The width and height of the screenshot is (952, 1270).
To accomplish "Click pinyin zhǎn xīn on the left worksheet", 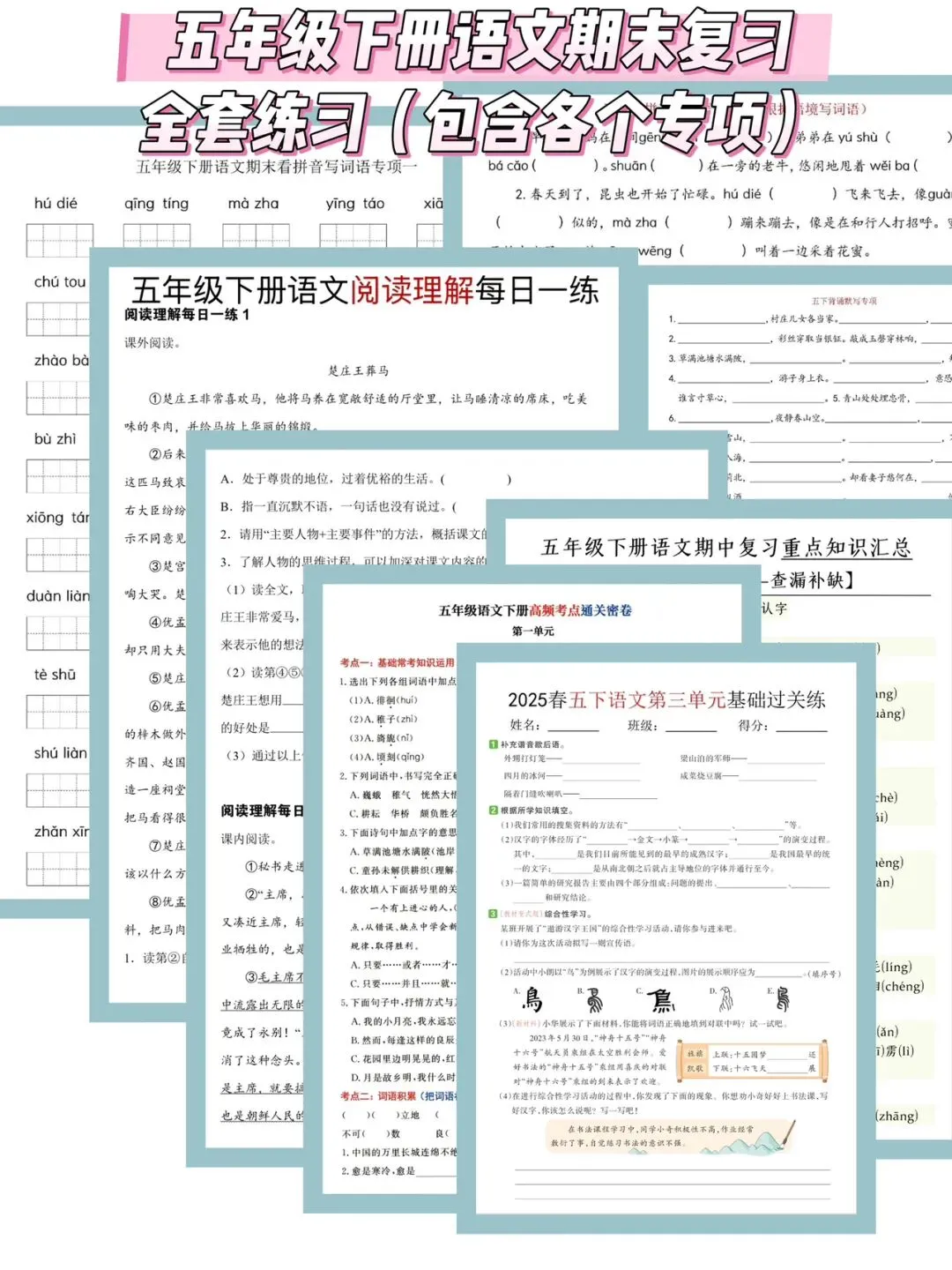I will [x=61, y=832].
